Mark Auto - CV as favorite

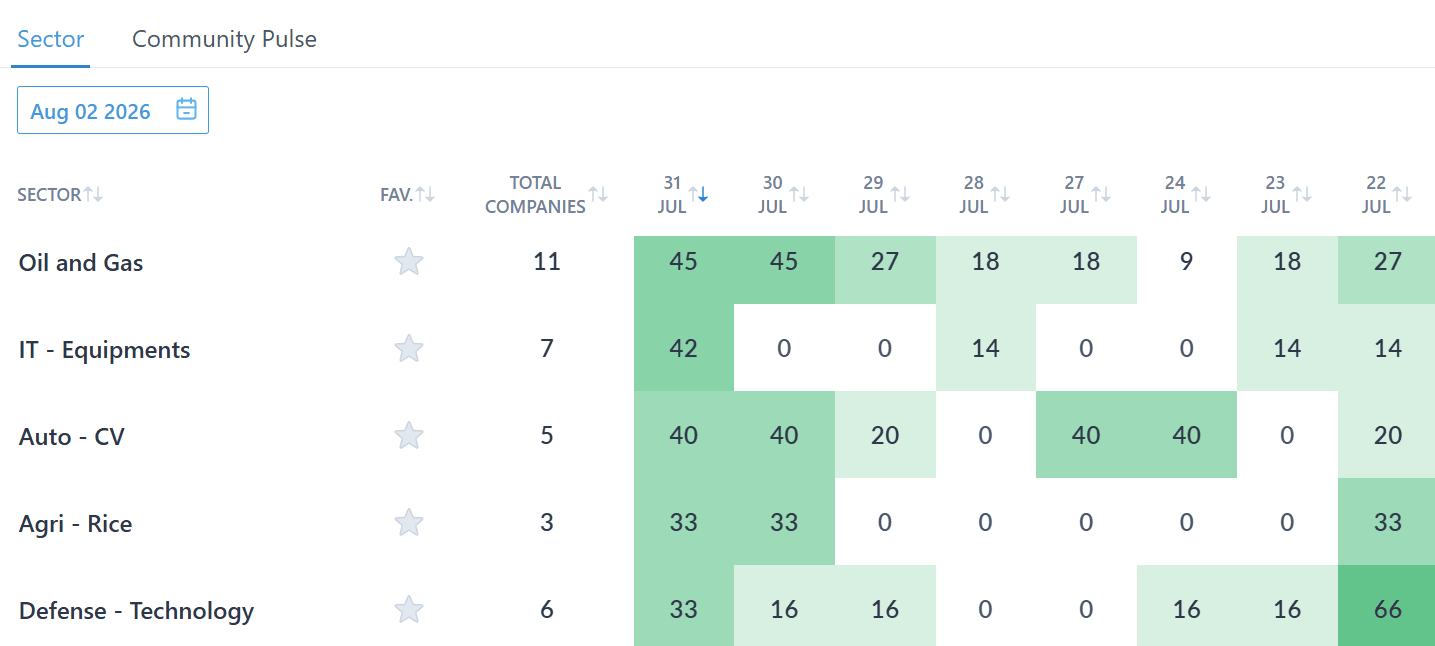(x=408, y=436)
